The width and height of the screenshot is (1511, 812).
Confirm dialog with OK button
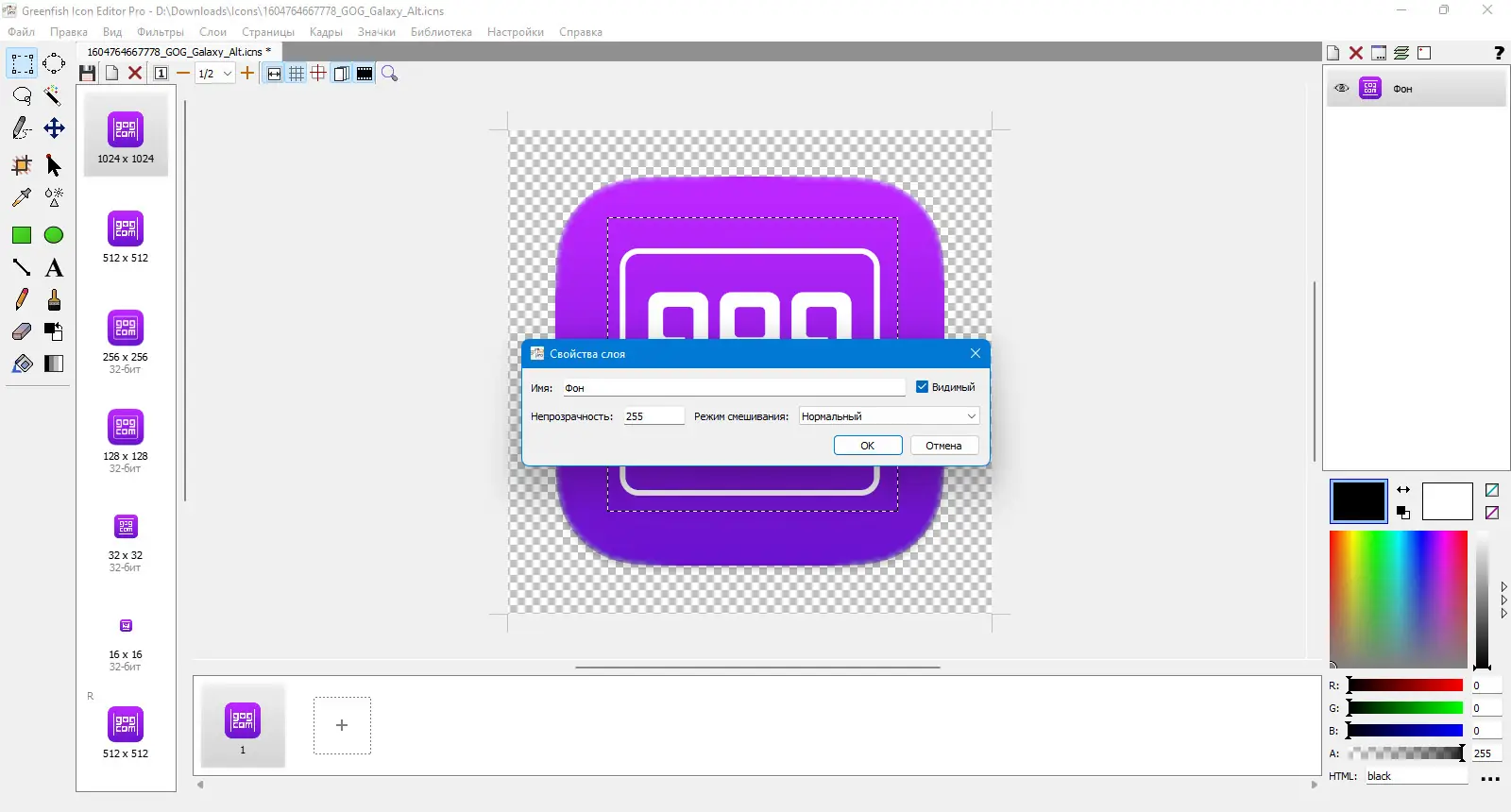(868, 446)
